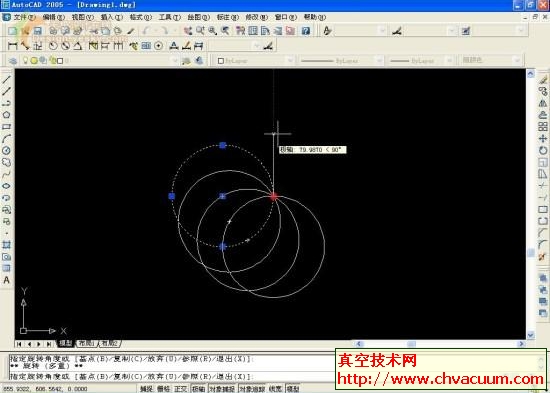550x393 pixels.
Task: Click the vertical scrollbar up arrow
Action: 530,73
